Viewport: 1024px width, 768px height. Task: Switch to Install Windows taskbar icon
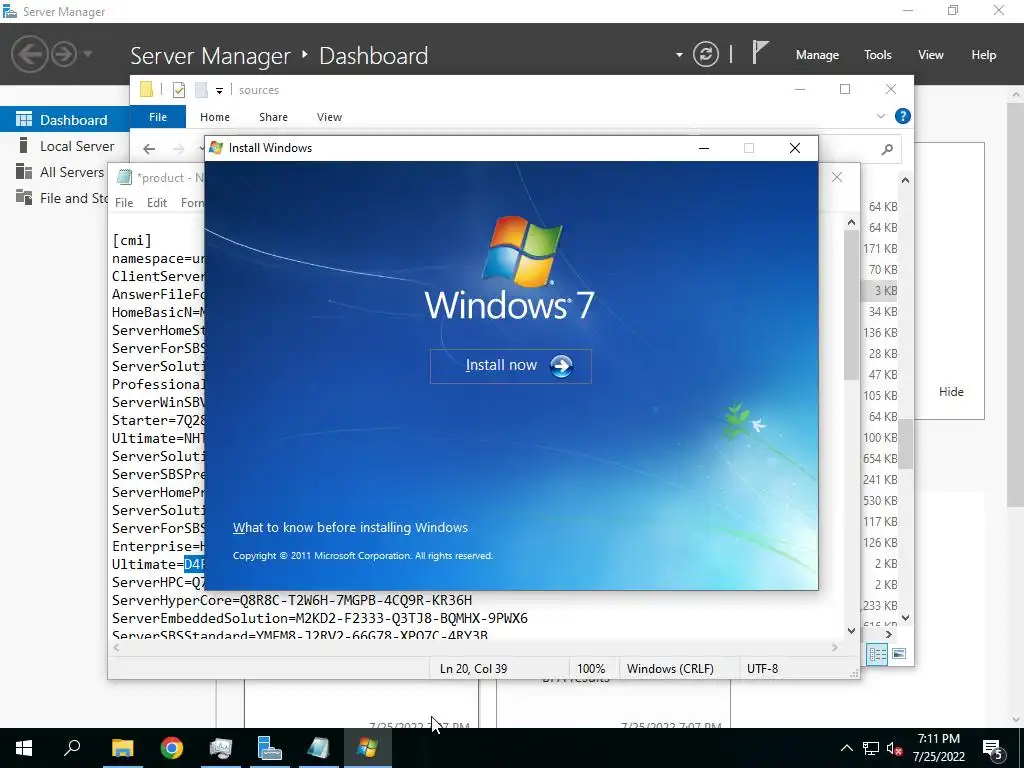pos(368,748)
